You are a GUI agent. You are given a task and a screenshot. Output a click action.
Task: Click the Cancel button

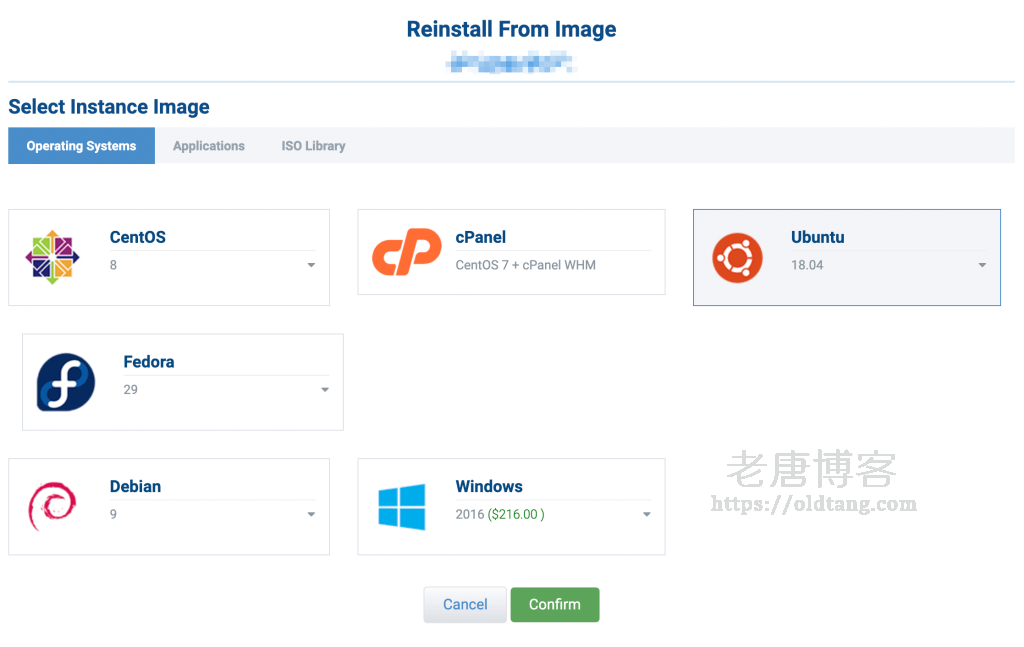click(x=465, y=605)
